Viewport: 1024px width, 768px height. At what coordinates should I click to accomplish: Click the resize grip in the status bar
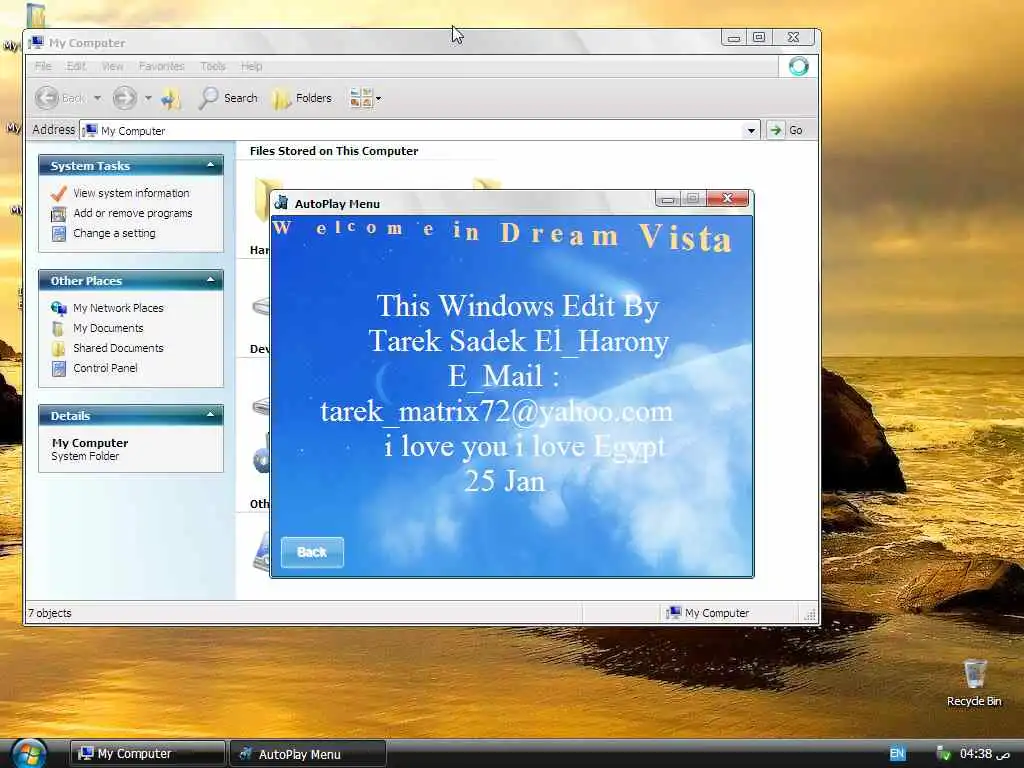click(810, 614)
